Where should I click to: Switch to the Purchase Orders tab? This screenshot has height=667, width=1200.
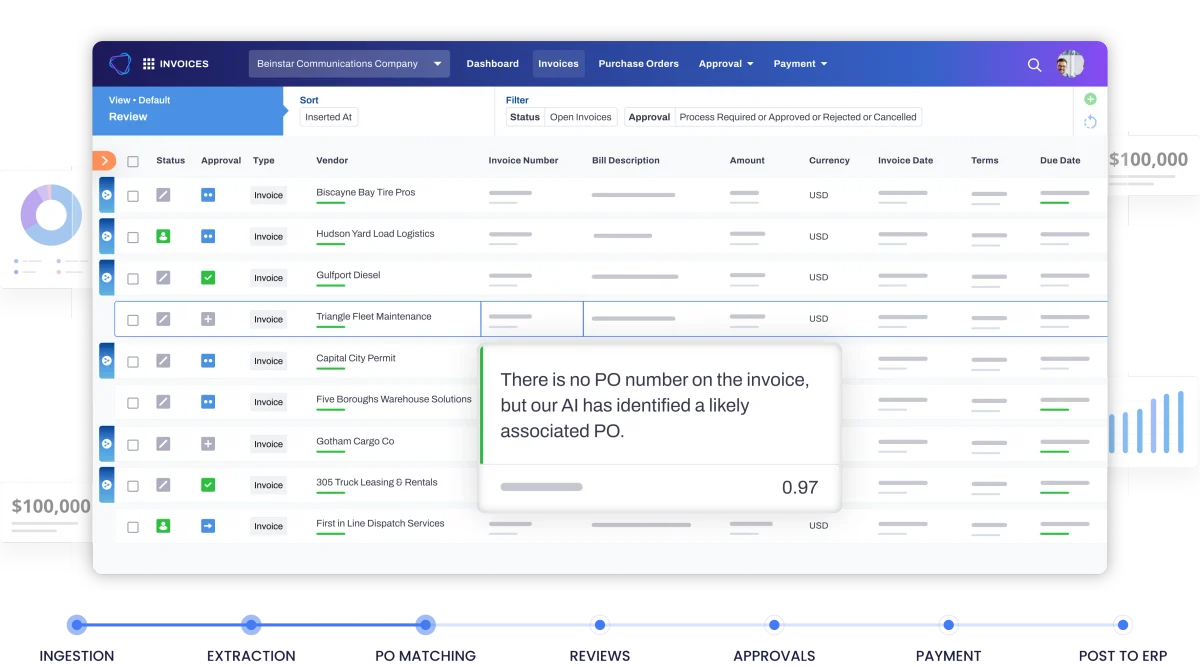click(x=638, y=63)
